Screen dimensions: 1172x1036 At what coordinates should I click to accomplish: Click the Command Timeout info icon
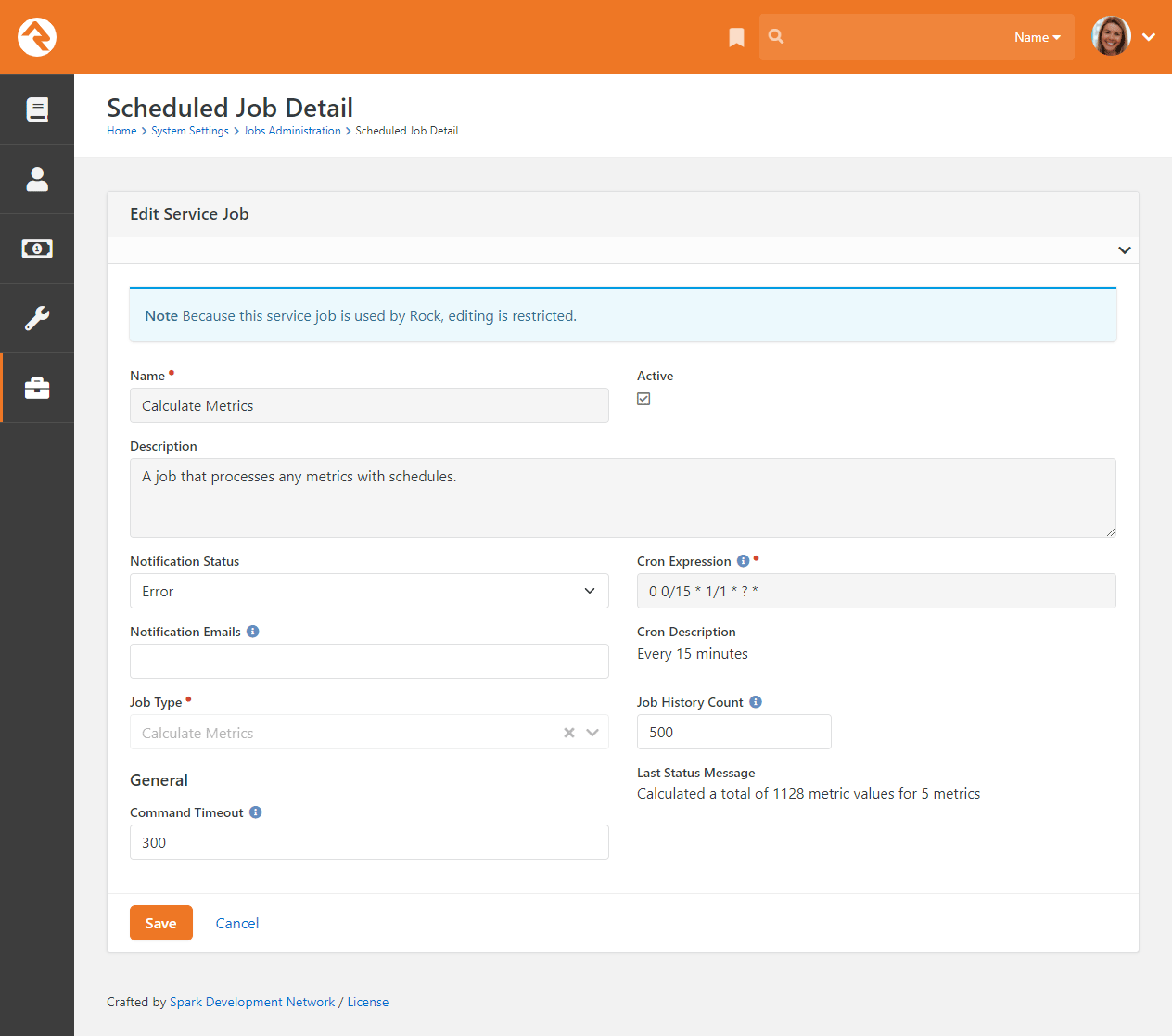(x=255, y=812)
